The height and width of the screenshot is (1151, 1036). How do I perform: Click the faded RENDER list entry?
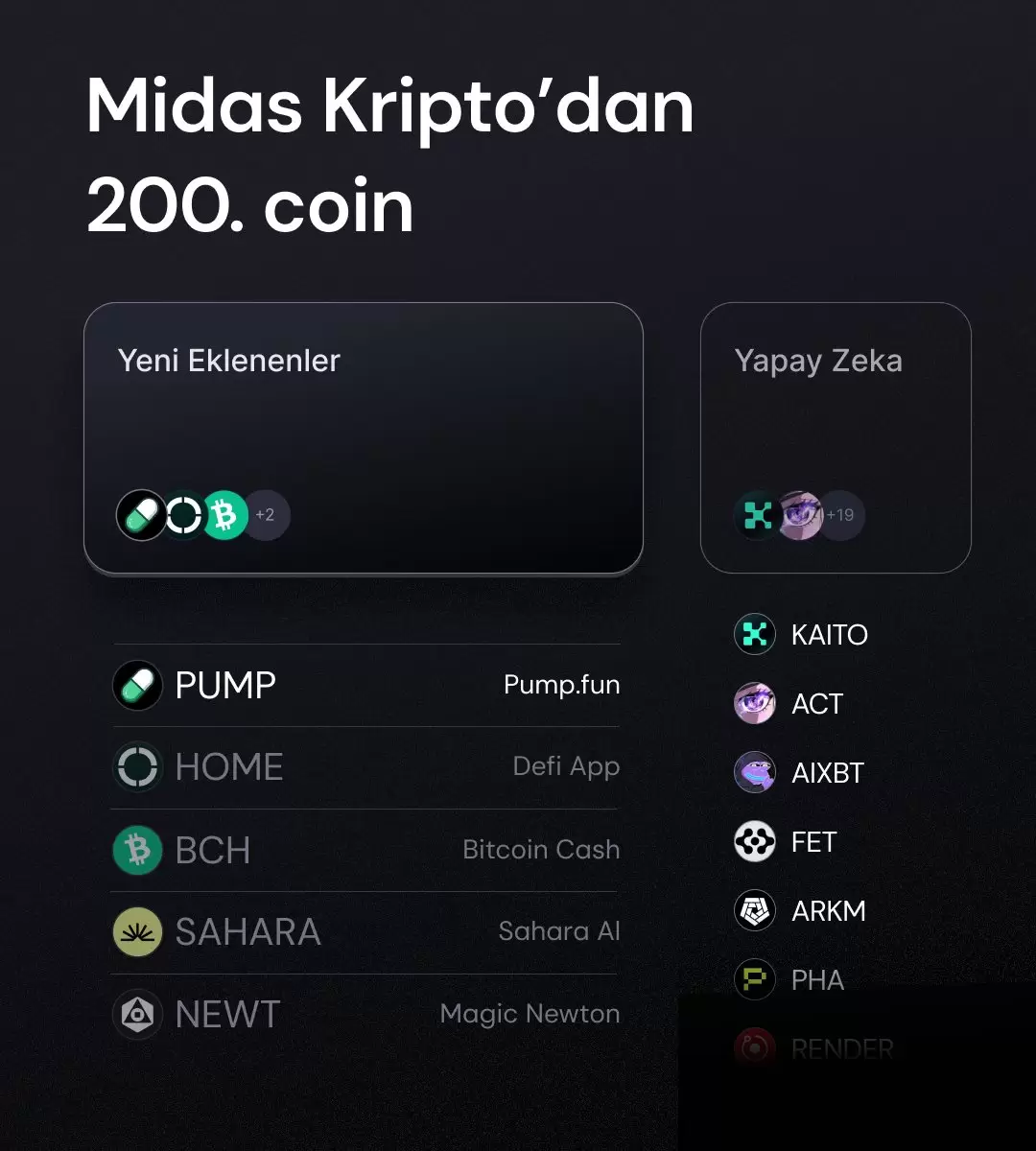pos(814,1048)
